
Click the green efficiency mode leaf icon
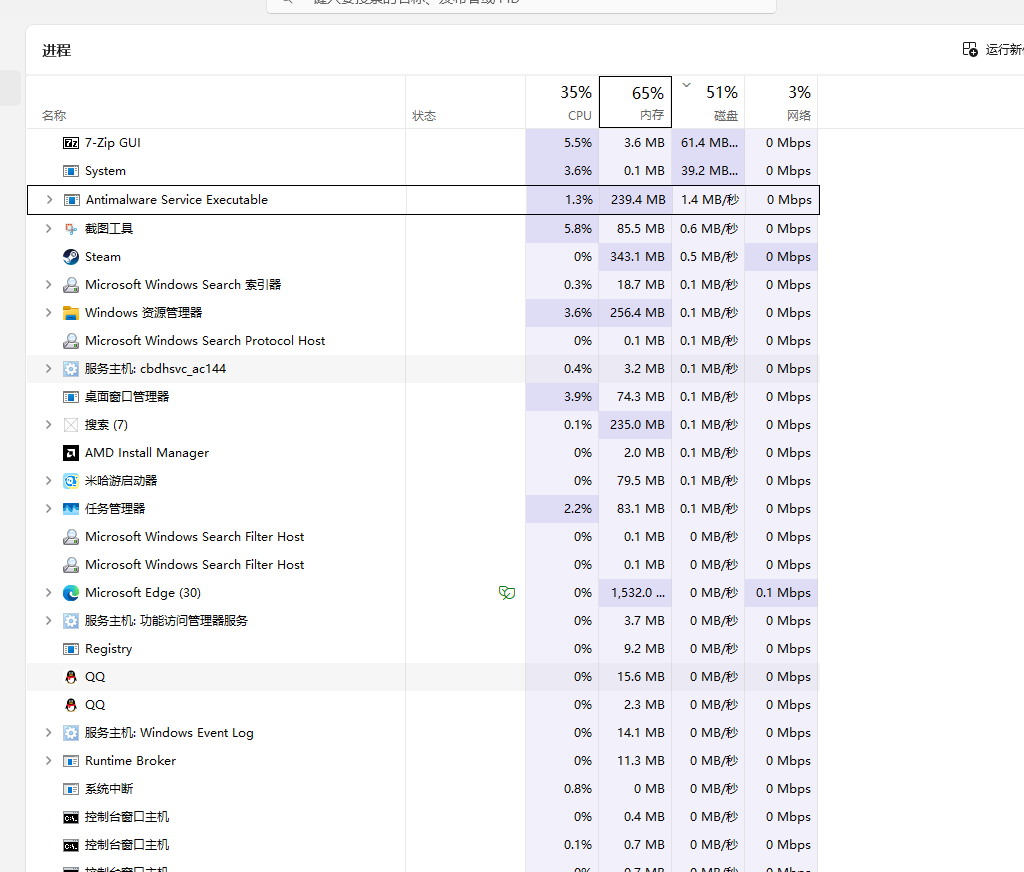coord(507,592)
